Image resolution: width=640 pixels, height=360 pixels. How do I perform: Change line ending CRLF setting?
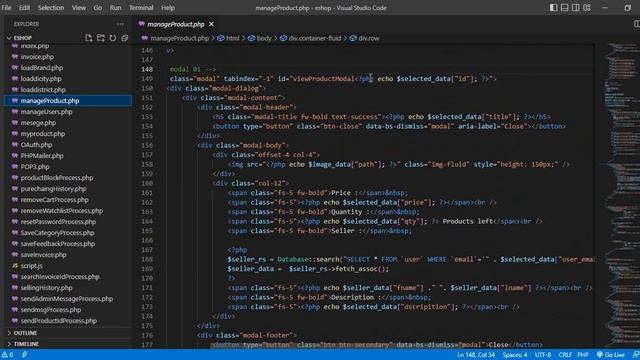(565, 355)
